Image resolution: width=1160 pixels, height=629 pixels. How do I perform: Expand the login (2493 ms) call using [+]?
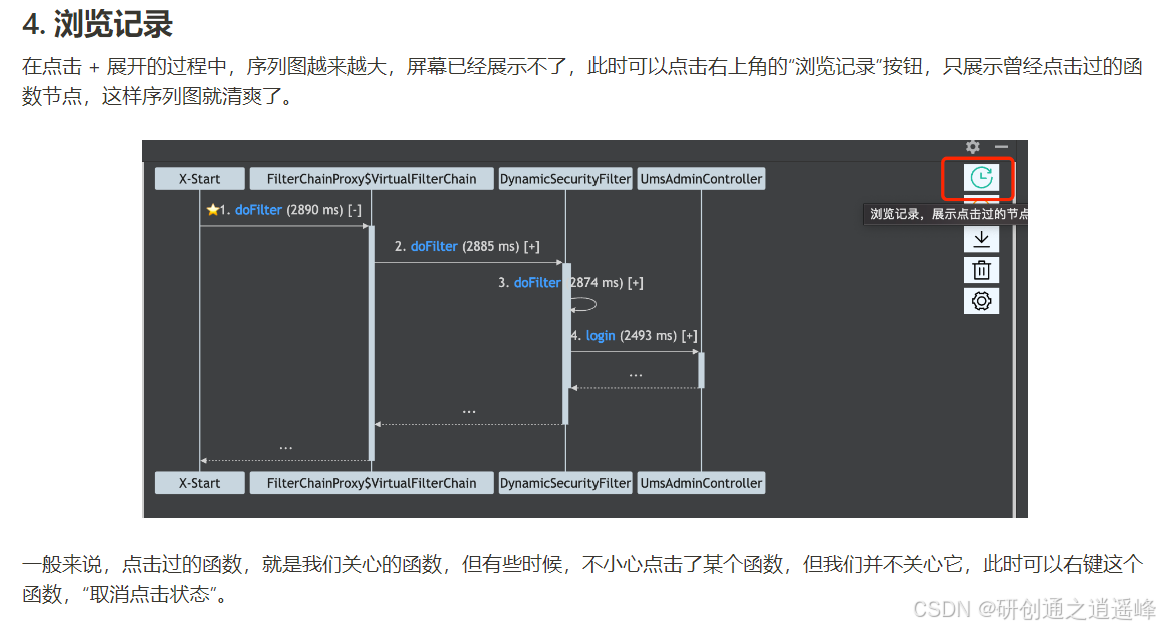tap(689, 336)
